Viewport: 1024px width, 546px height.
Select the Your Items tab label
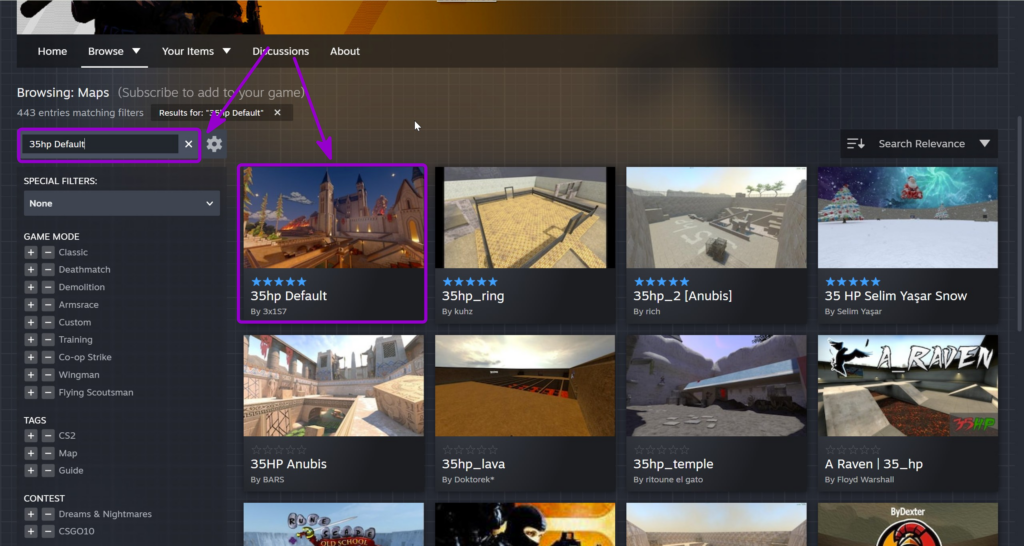pos(188,51)
